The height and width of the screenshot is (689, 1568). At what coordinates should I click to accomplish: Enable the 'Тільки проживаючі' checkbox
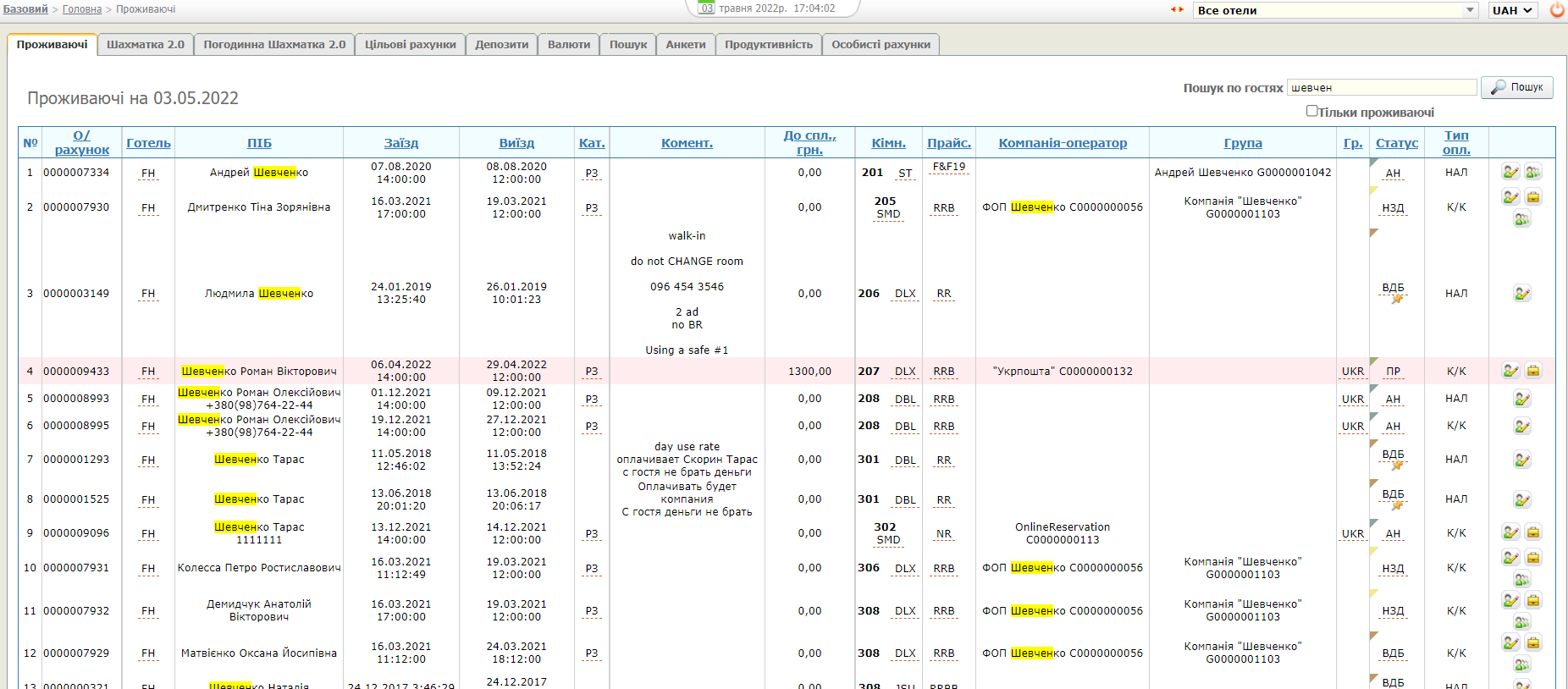click(x=1311, y=111)
